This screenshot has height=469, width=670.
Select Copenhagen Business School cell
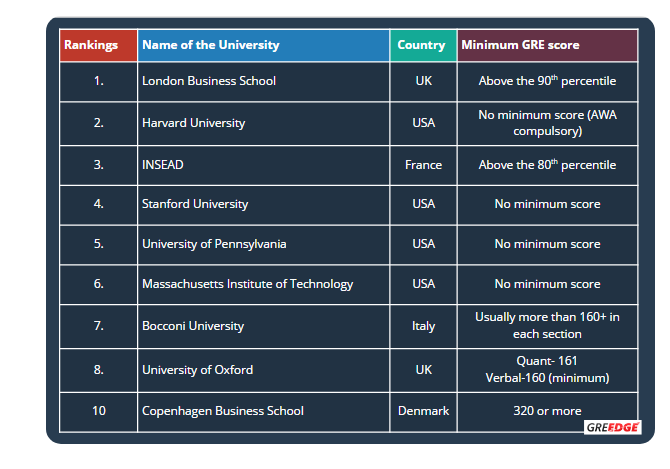click(223, 411)
